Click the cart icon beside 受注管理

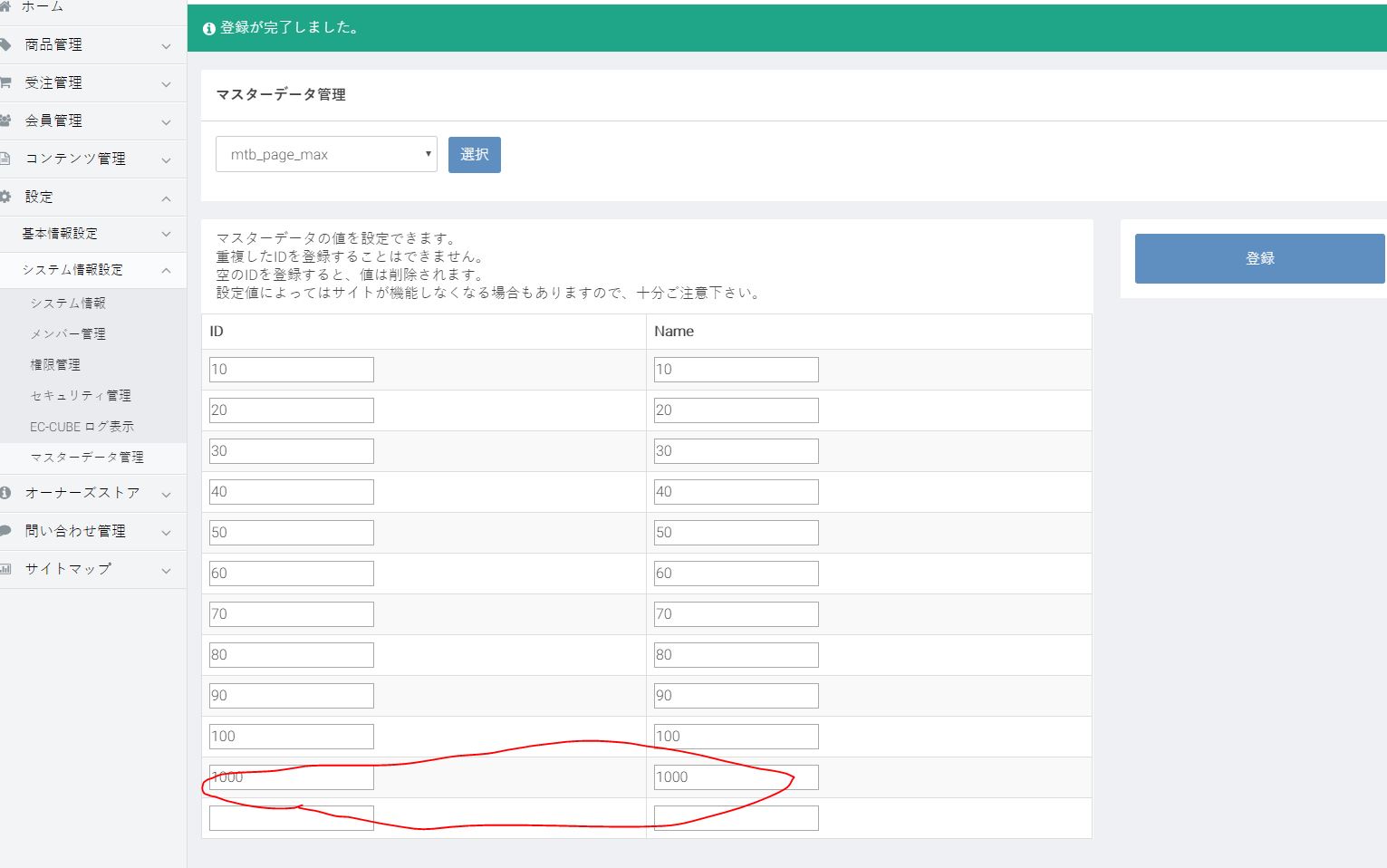[x=5, y=82]
